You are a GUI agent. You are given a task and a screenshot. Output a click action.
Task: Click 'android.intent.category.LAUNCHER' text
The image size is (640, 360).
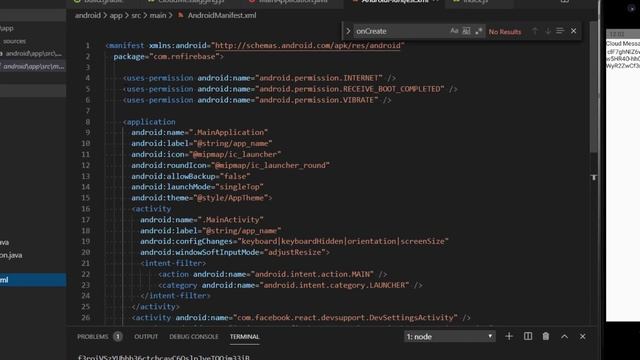click(334, 285)
